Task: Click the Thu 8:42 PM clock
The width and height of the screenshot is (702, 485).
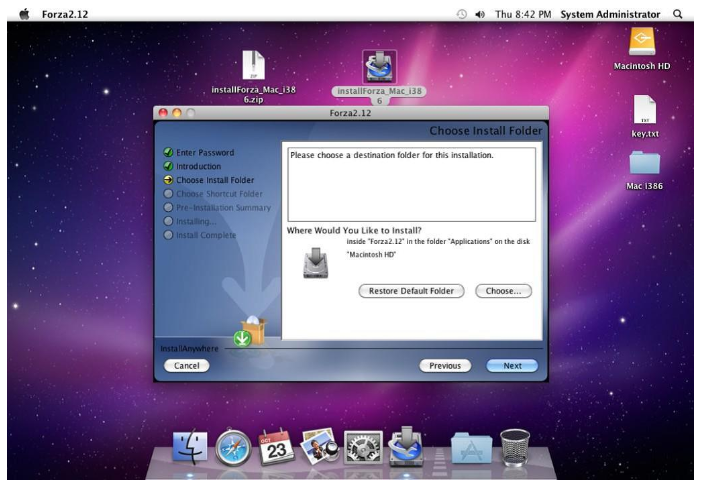Action: point(522,14)
